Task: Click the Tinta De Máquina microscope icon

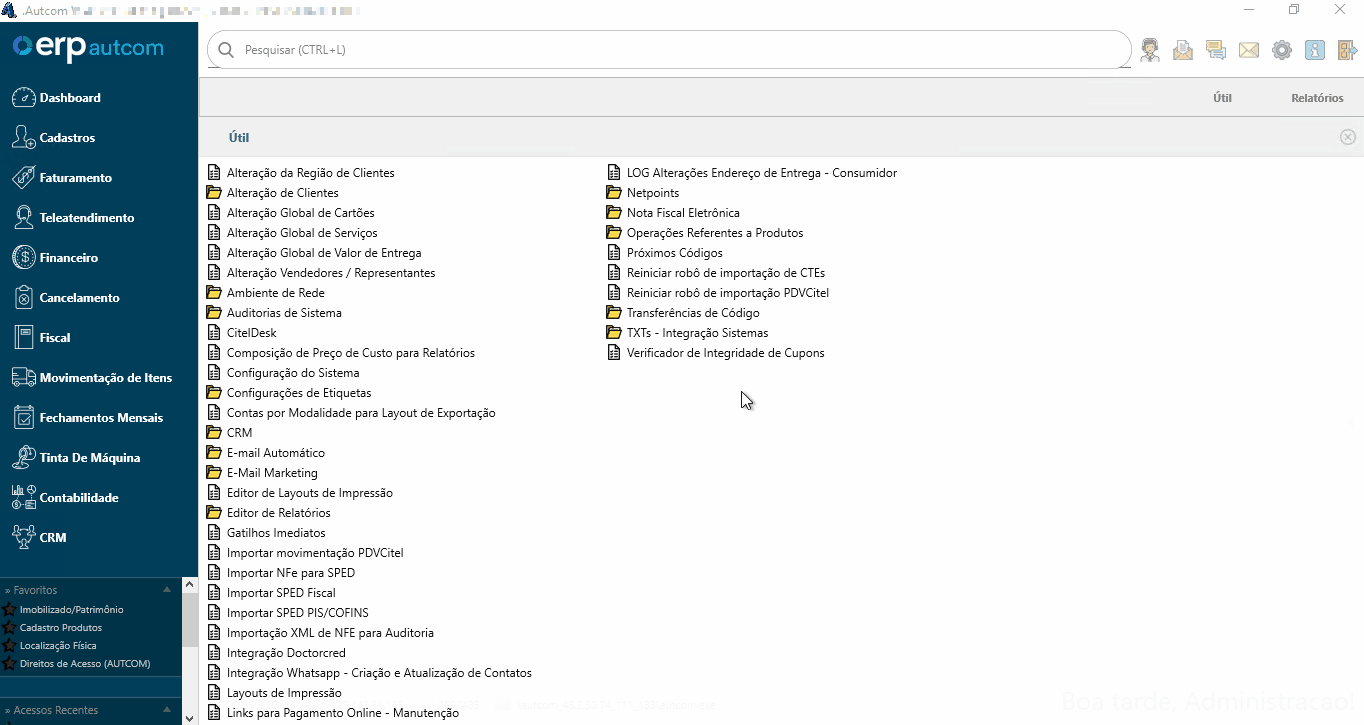Action: click(x=23, y=458)
